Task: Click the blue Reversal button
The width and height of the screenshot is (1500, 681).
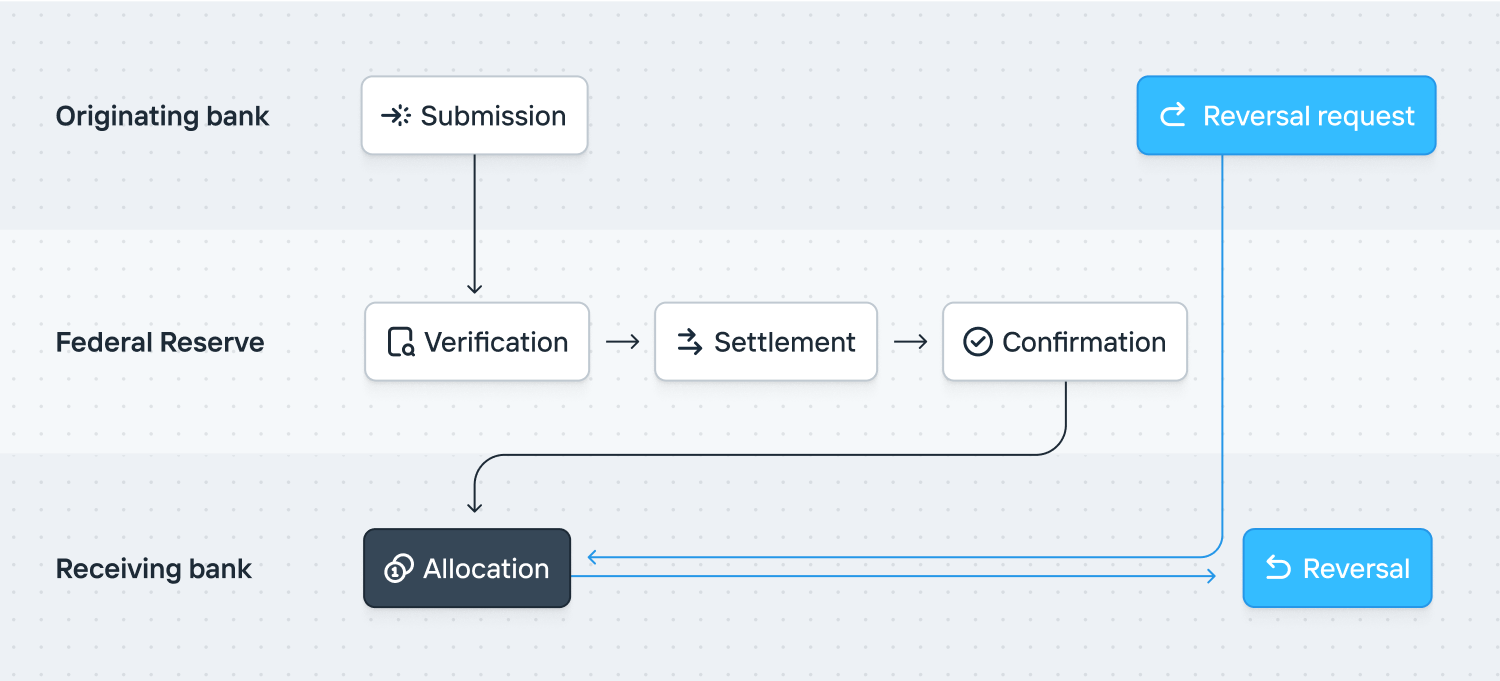Action: click(x=1337, y=568)
